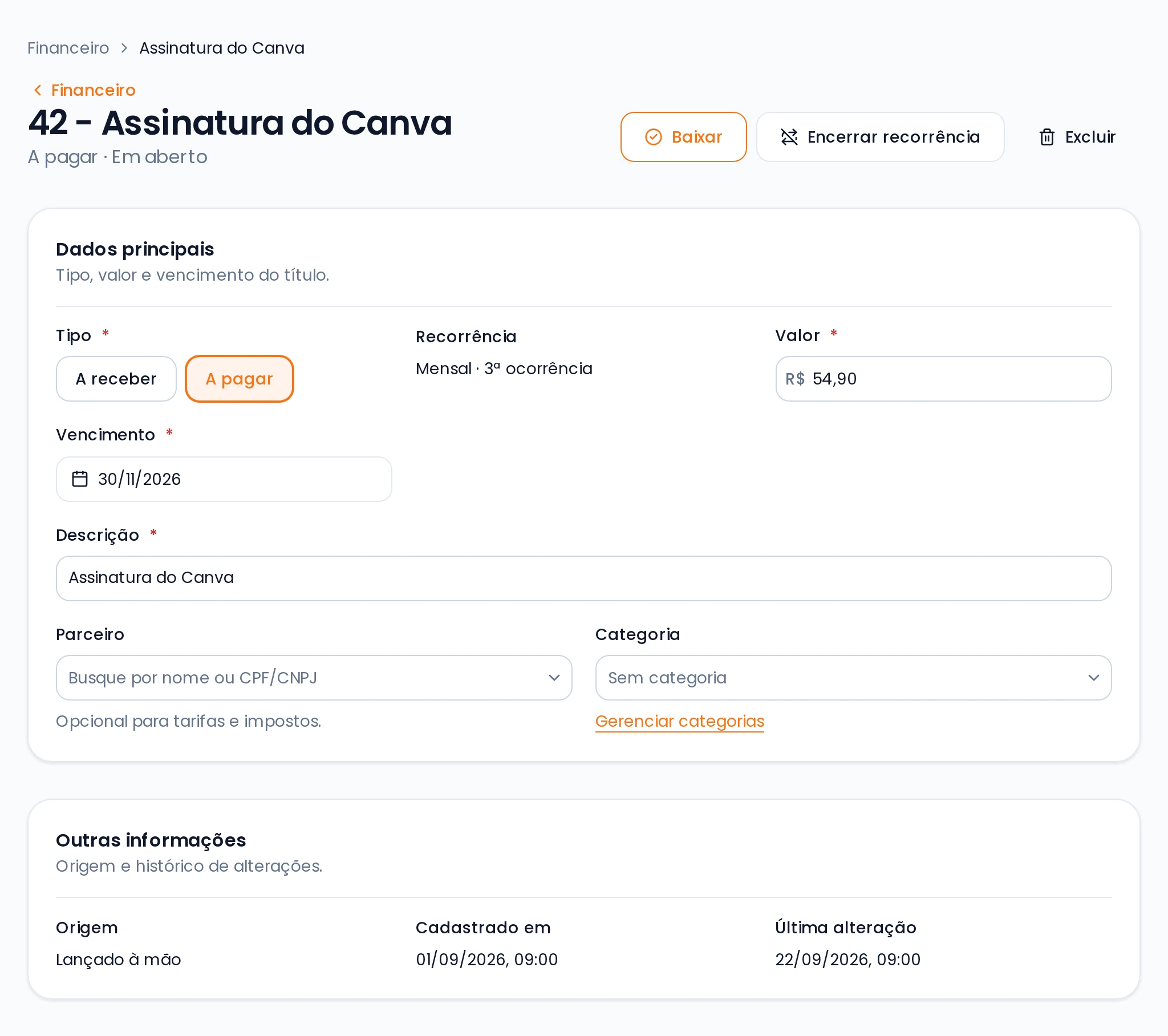
Task: Select the A pagar type option
Action: click(x=240, y=379)
